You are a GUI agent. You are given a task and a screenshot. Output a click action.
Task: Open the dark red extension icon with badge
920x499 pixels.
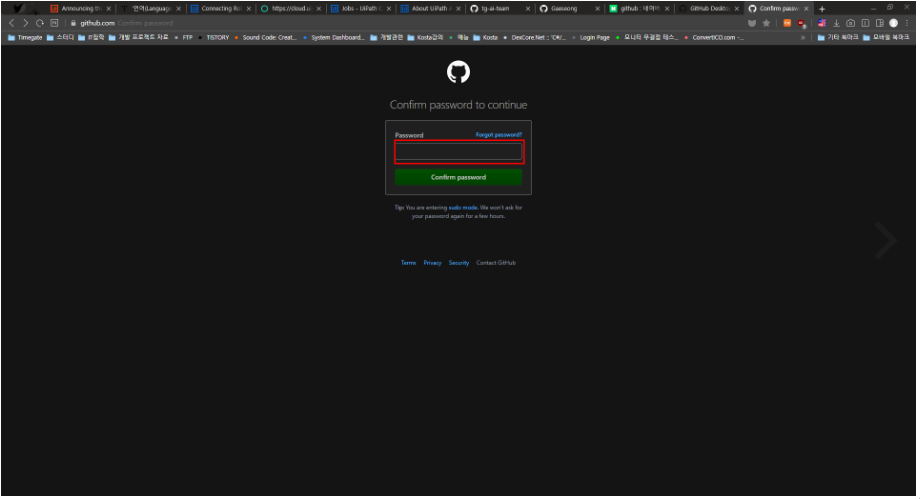coord(803,23)
